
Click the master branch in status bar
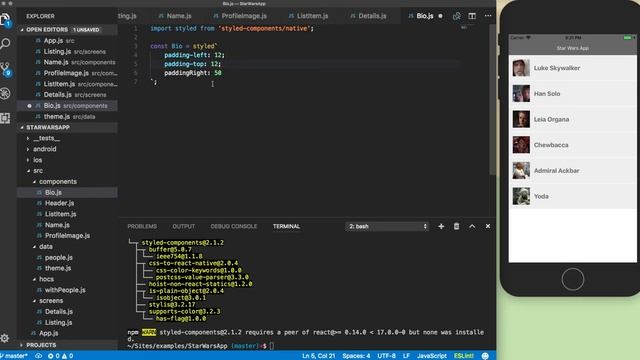pos(14,356)
